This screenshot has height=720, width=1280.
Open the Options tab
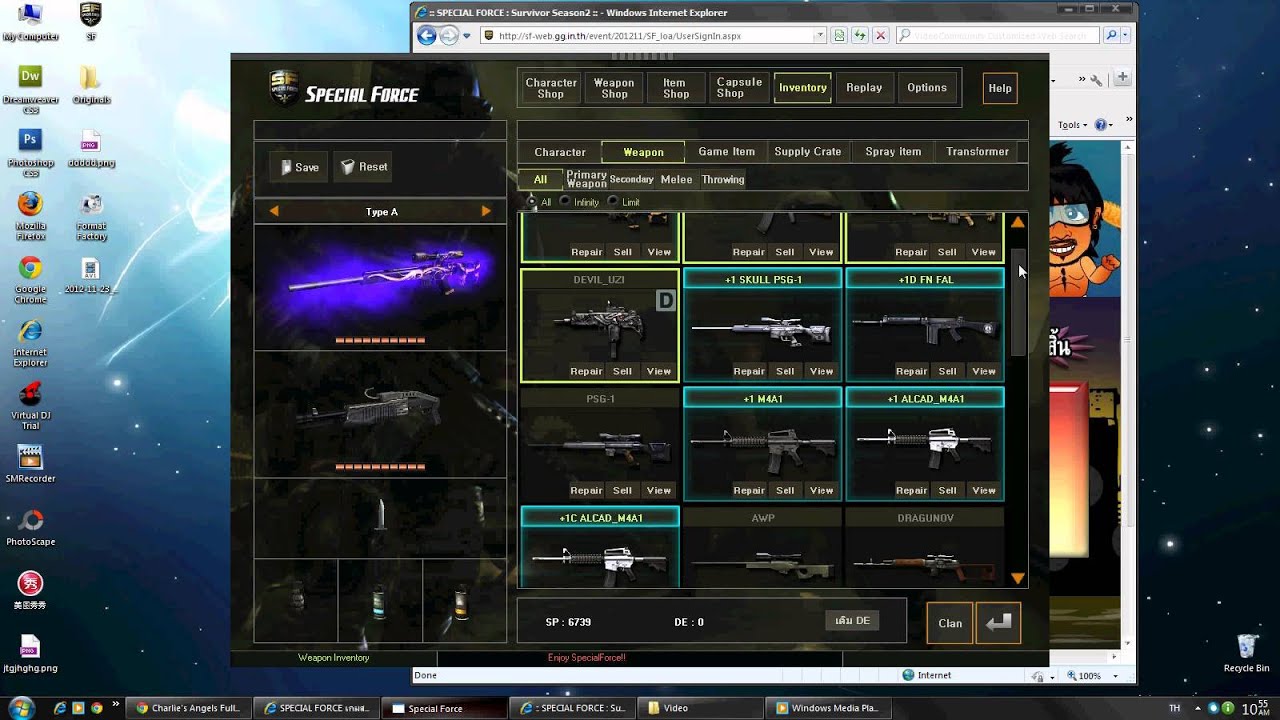pyautogui.click(x=927, y=88)
